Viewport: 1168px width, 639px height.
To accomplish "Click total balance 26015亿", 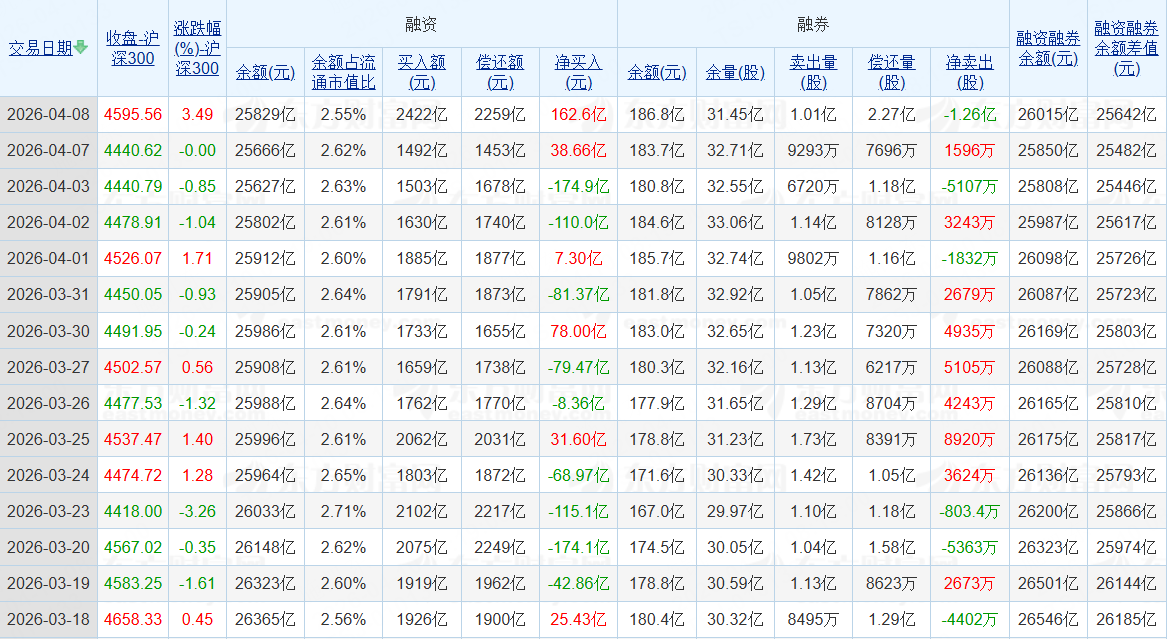I will 1048,115.
